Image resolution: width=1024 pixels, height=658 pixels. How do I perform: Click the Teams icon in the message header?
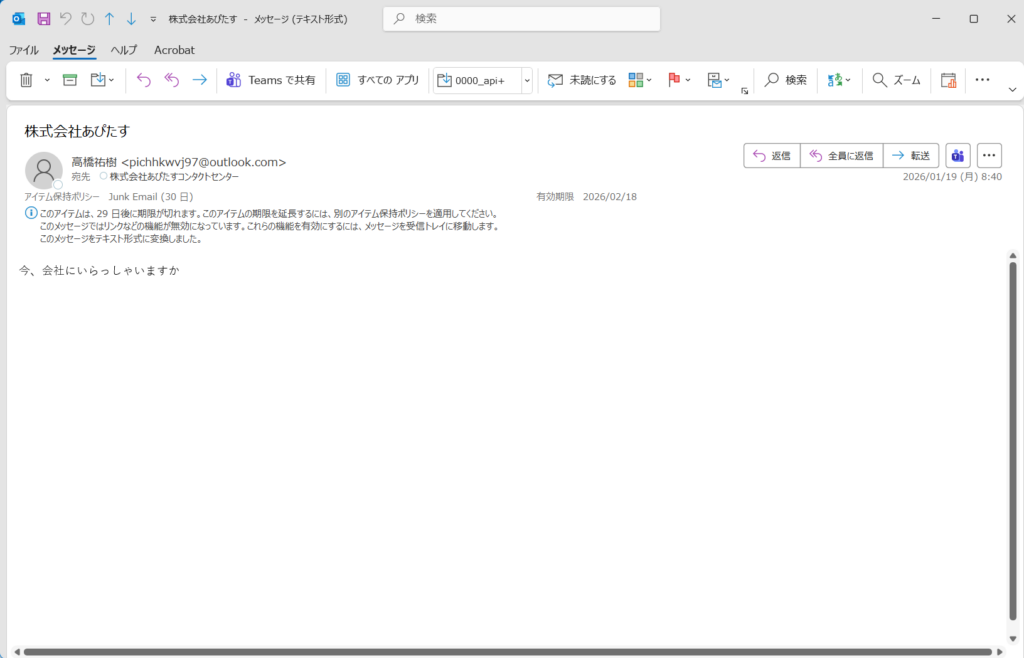point(958,155)
